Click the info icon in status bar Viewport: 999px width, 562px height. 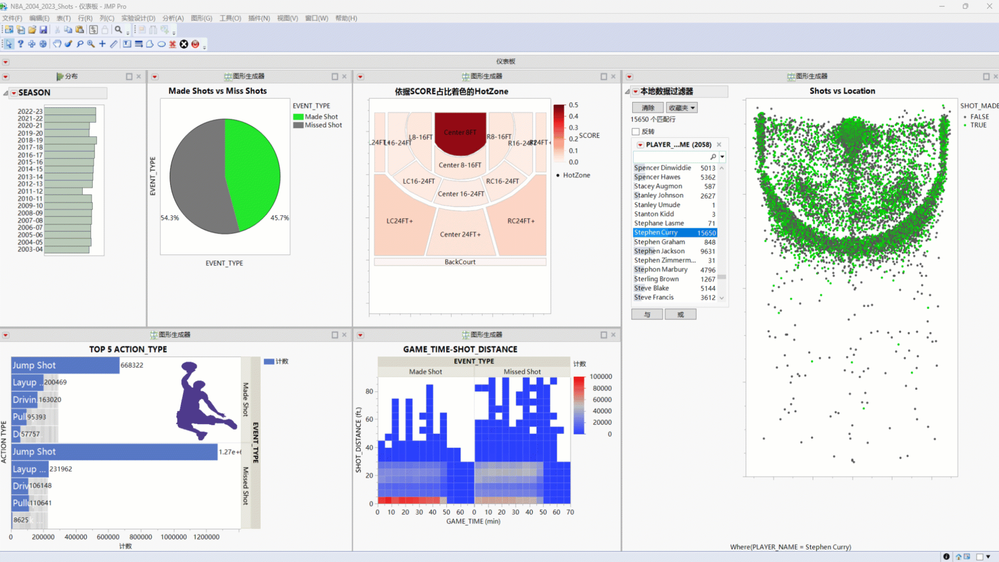point(946,556)
